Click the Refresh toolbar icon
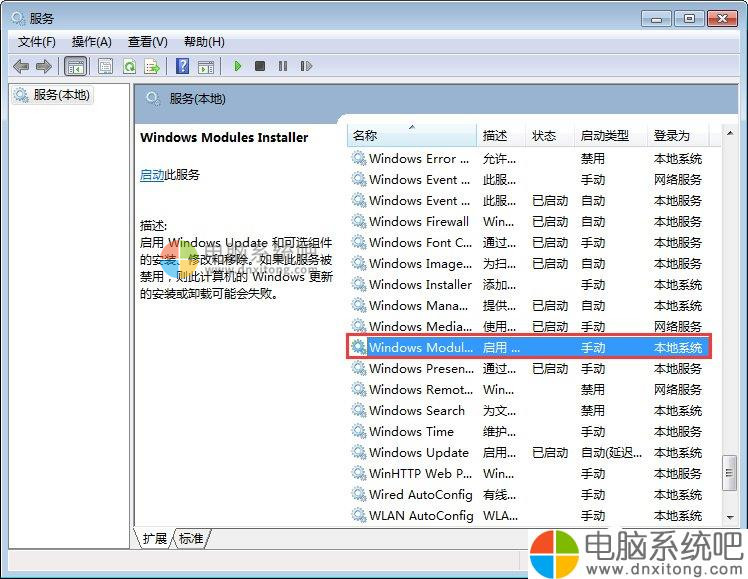748x579 pixels. (x=129, y=66)
